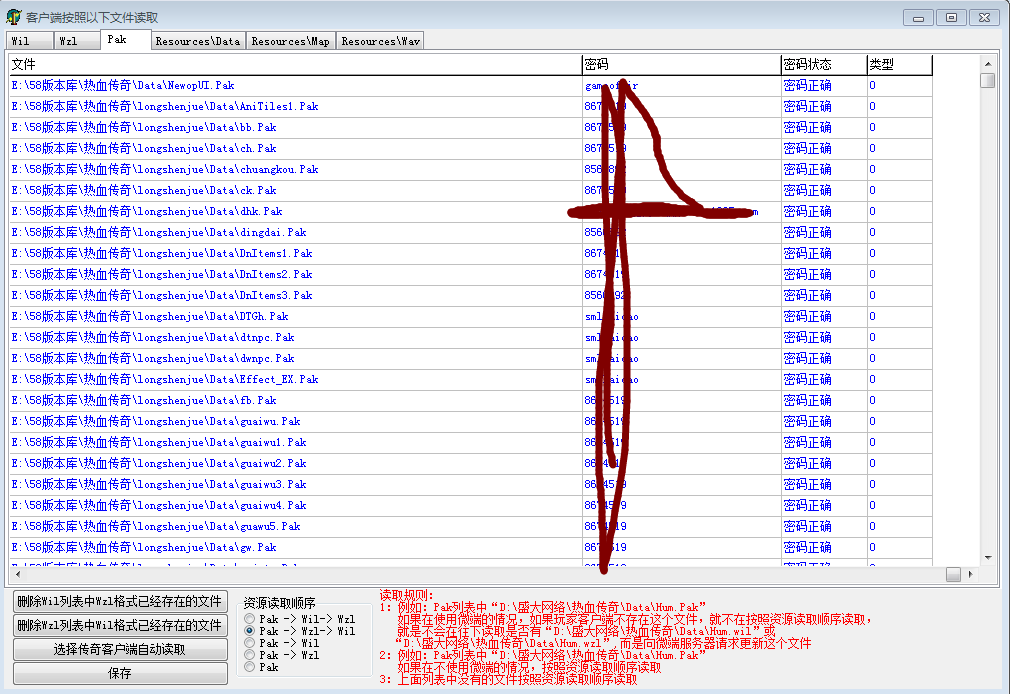The width and height of the screenshot is (1010, 694).
Task: Select the Effect_EX.Pak file row
Action: click(471, 380)
